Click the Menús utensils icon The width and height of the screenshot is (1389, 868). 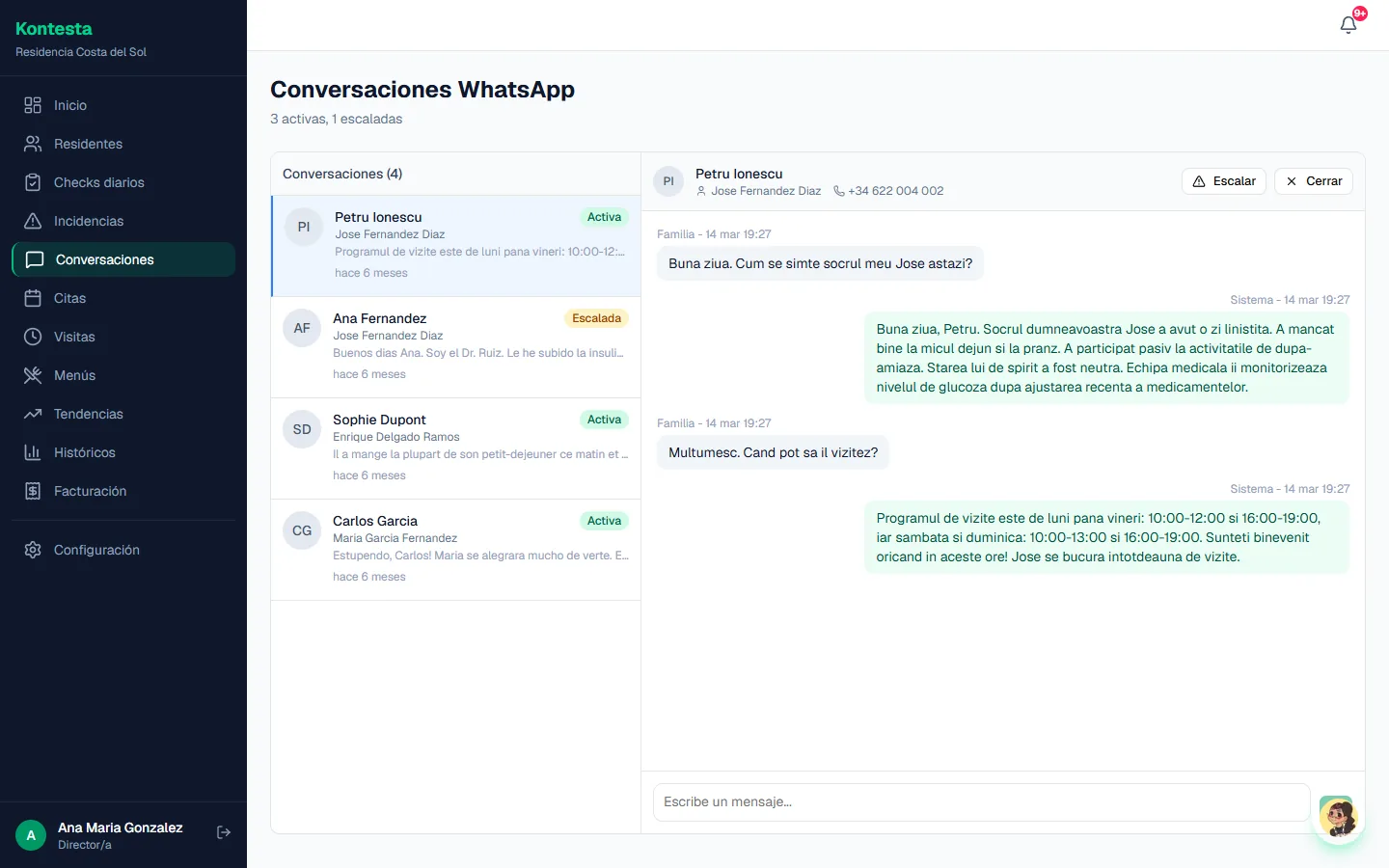click(33, 375)
